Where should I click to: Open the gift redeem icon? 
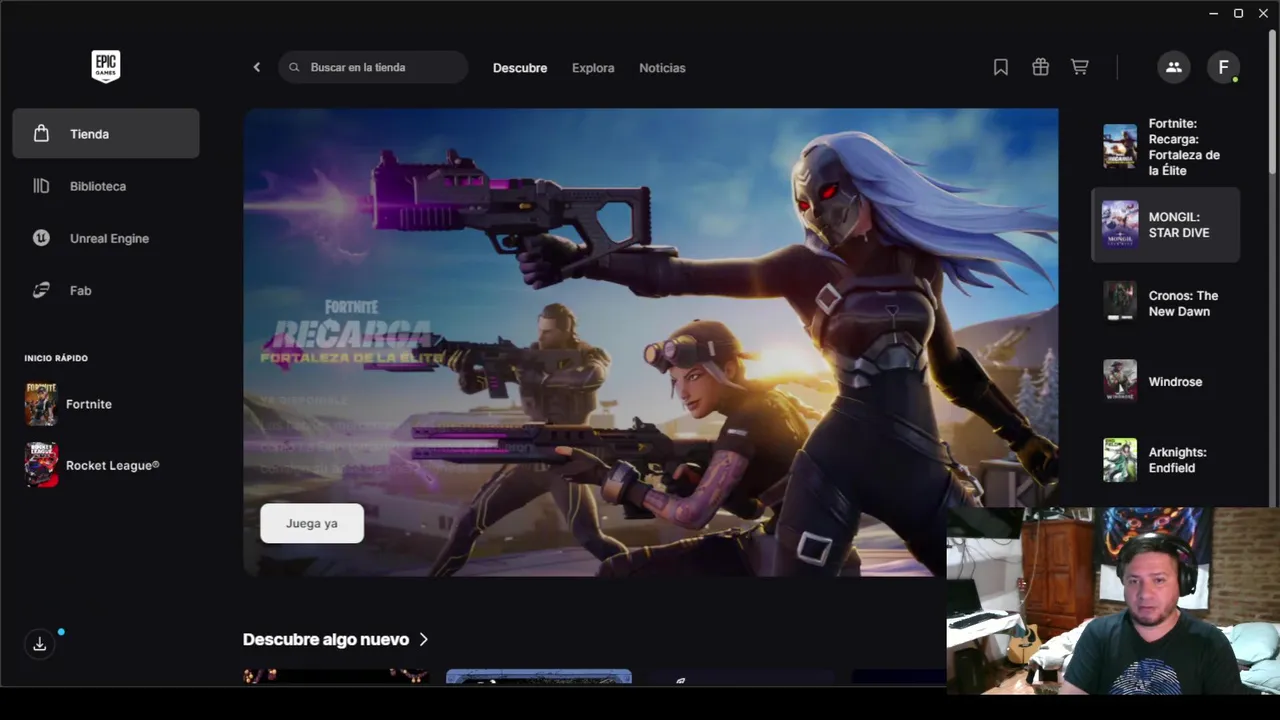(x=1041, y=67)
